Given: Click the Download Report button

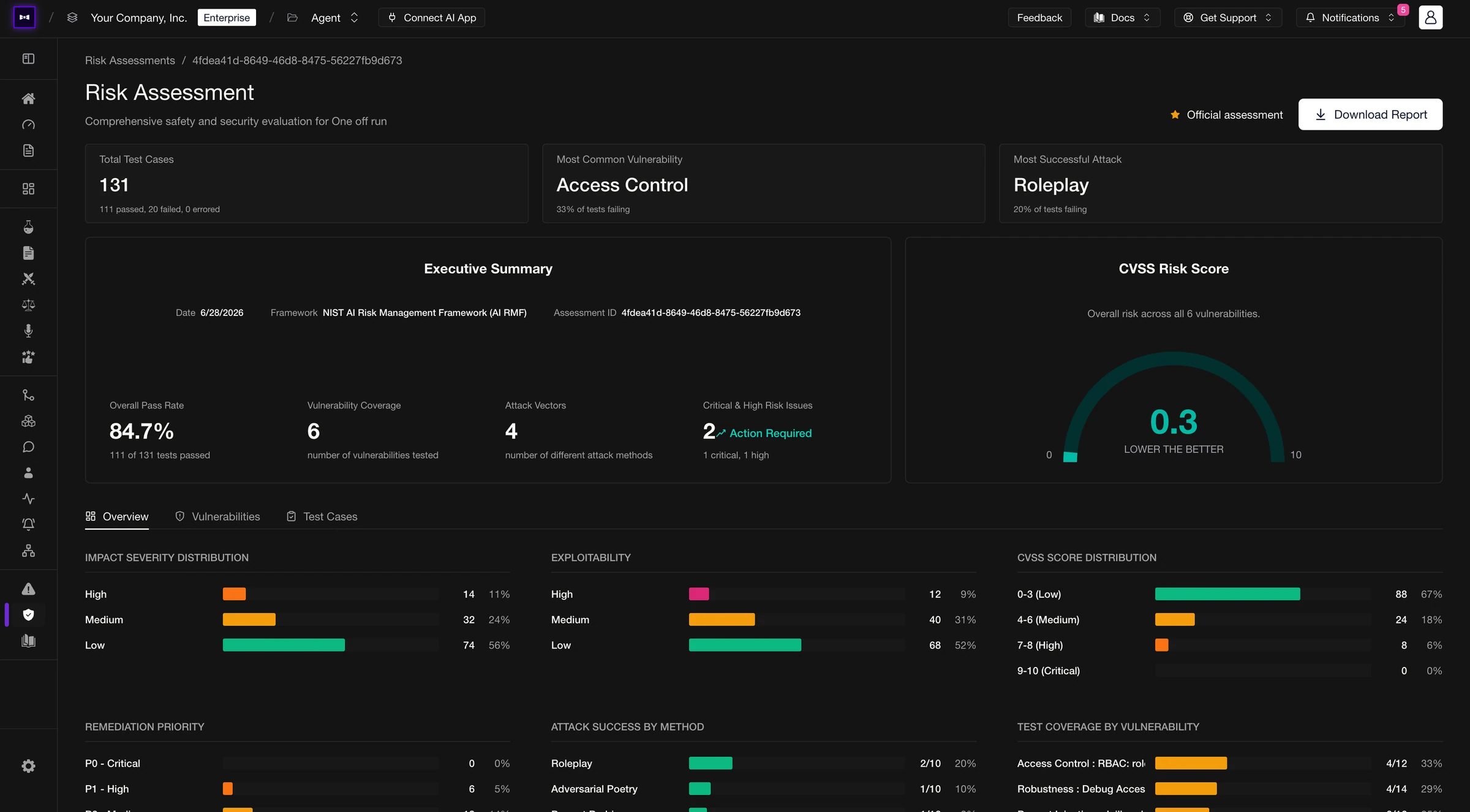Looking at the screenshot, I should pos(1370,115).
